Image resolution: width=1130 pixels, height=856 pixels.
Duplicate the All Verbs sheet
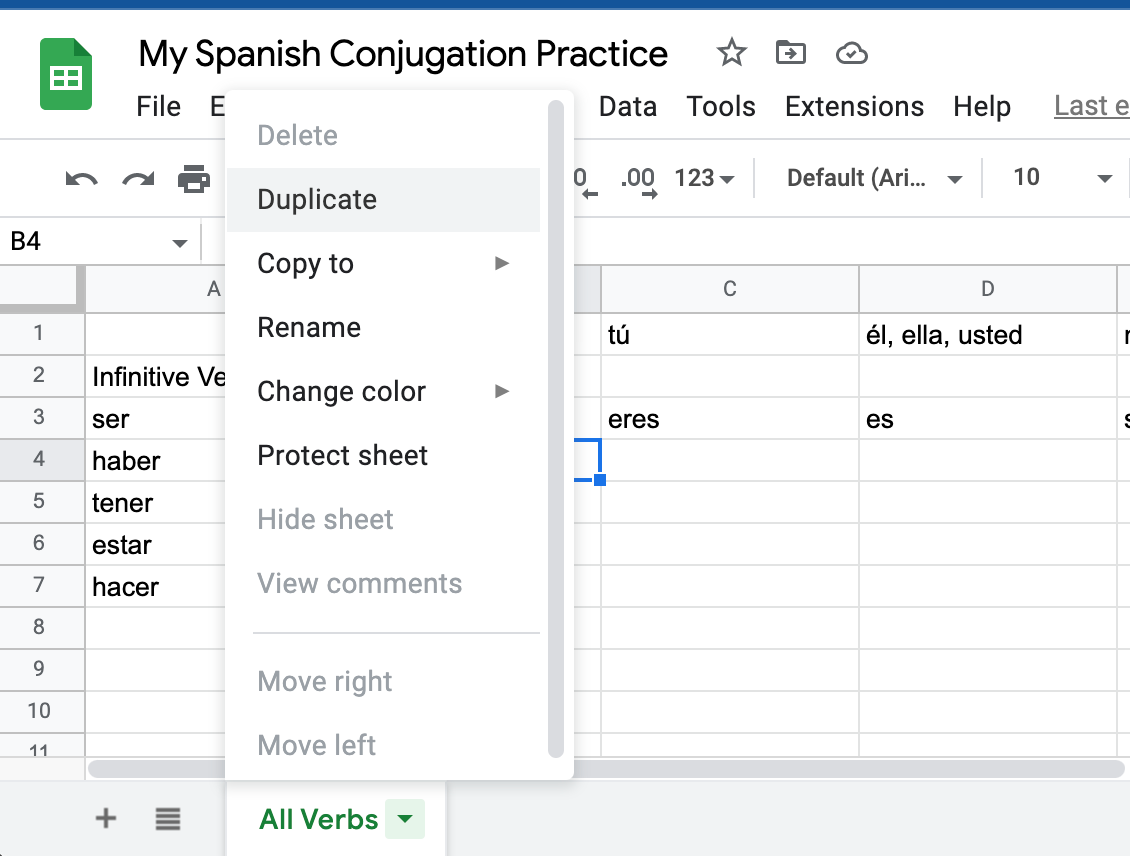coord(316,199)
